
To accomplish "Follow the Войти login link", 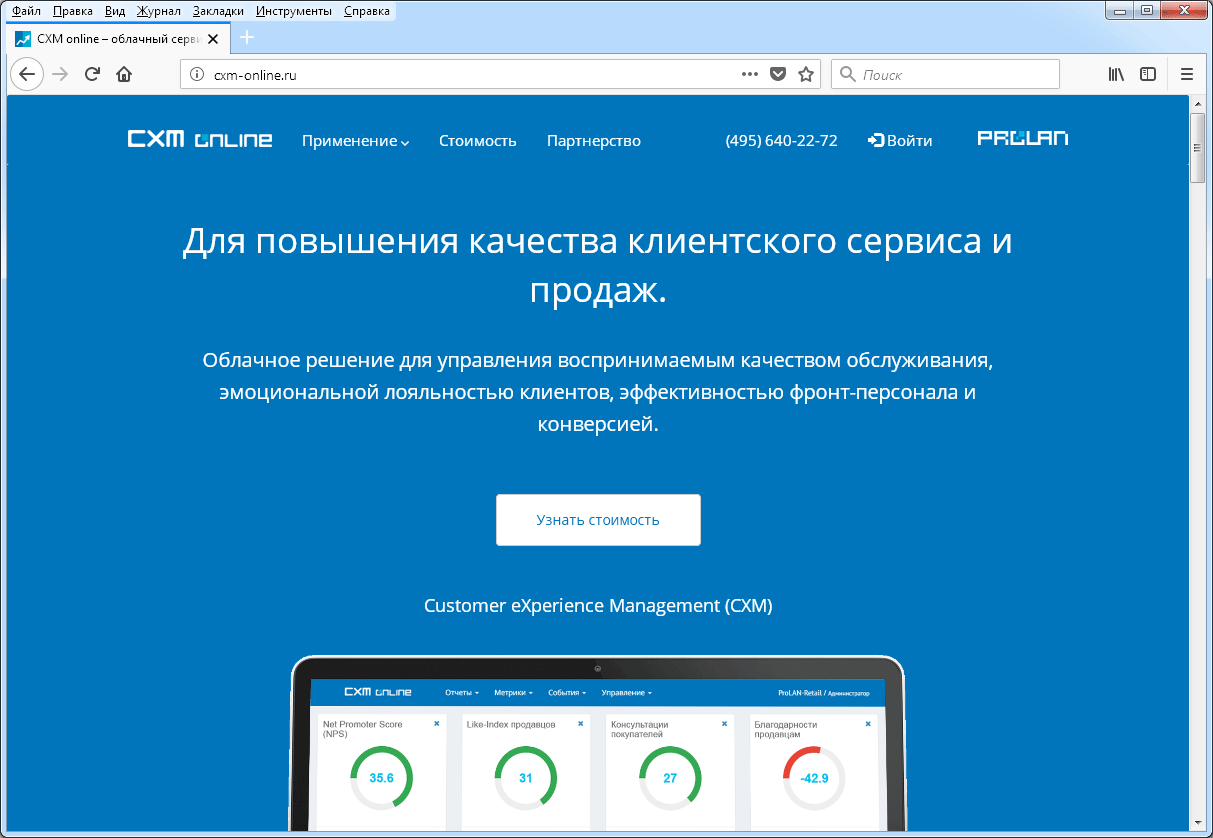I will [x=900, y=141].
